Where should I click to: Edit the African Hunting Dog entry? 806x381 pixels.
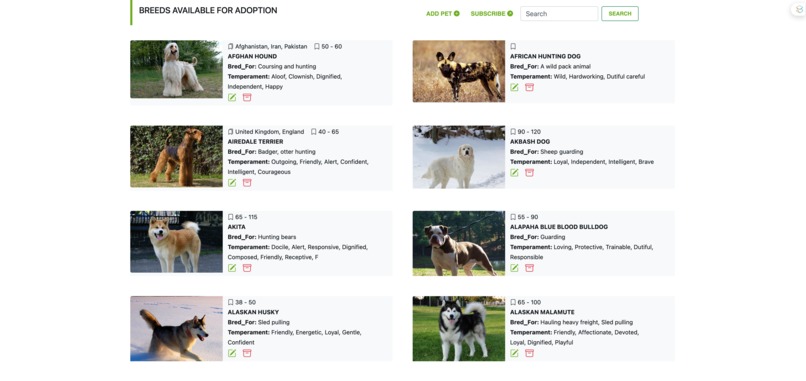(x=514, y=87)
